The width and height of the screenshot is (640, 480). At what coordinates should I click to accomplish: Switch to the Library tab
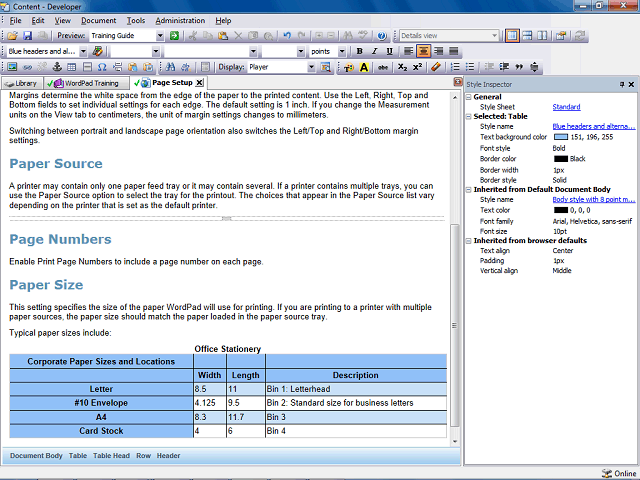pyautogui.click(x=22, y=83)
